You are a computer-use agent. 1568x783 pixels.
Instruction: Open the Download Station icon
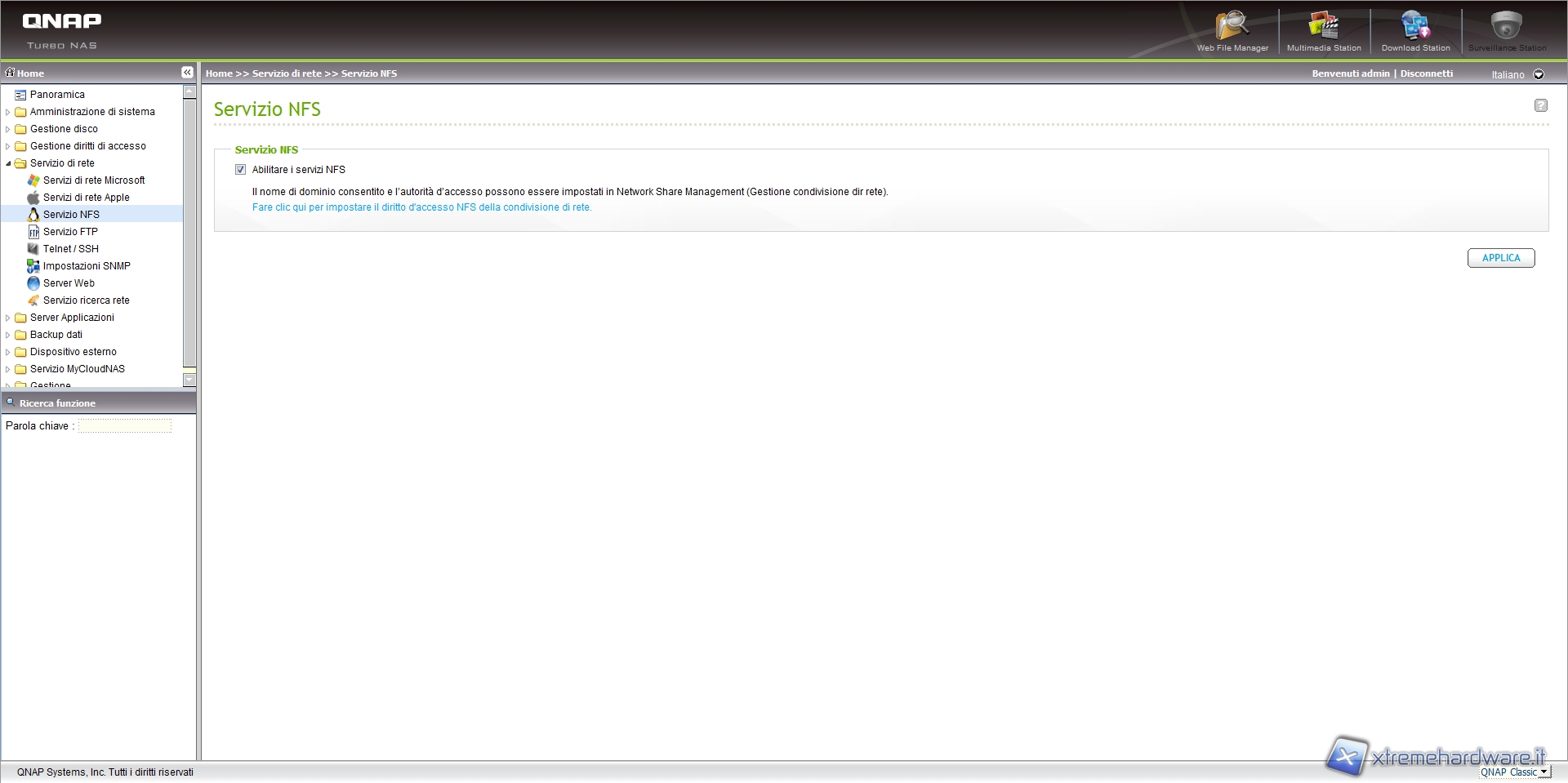(1415, 26)
